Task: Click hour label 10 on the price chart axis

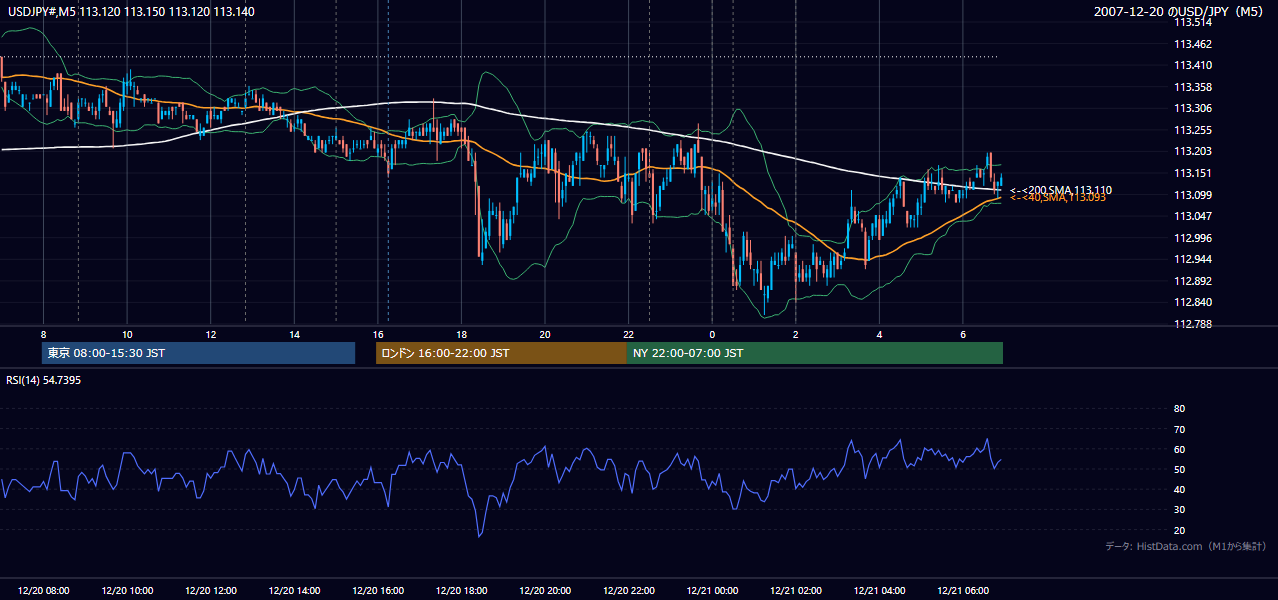Action: click(127, 334)
